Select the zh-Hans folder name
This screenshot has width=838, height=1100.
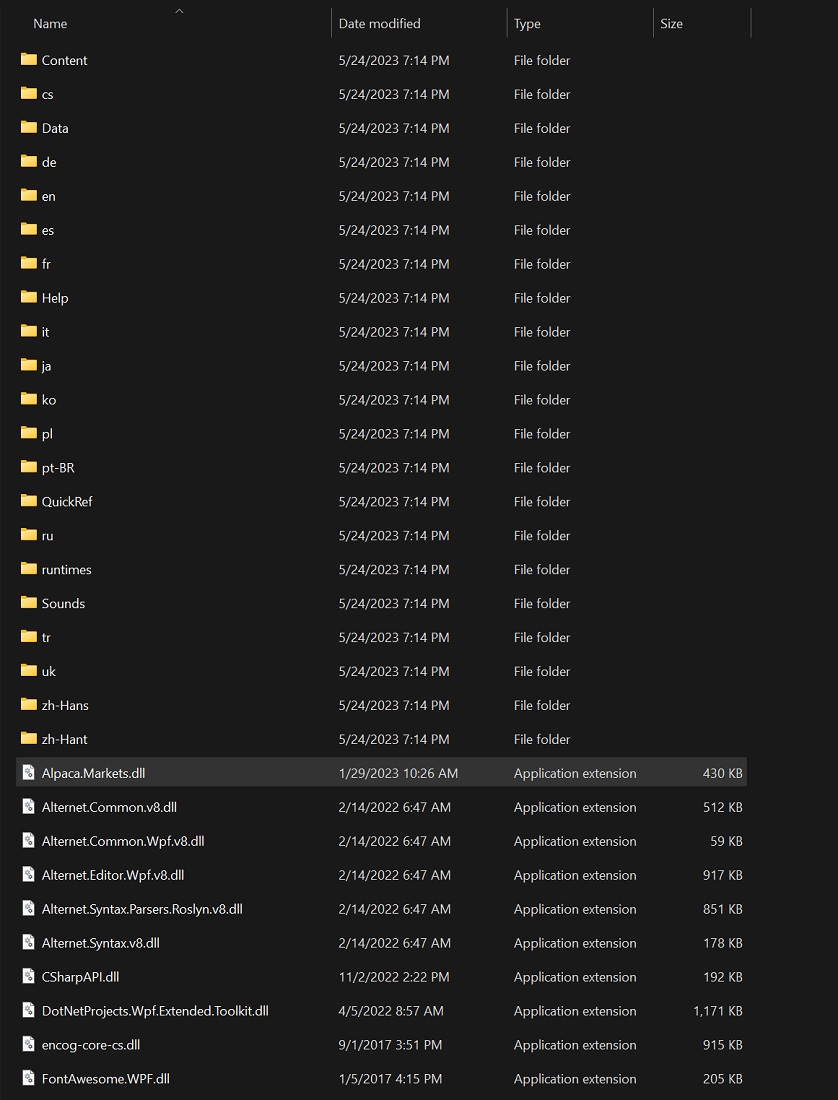(x=65, y=705)
